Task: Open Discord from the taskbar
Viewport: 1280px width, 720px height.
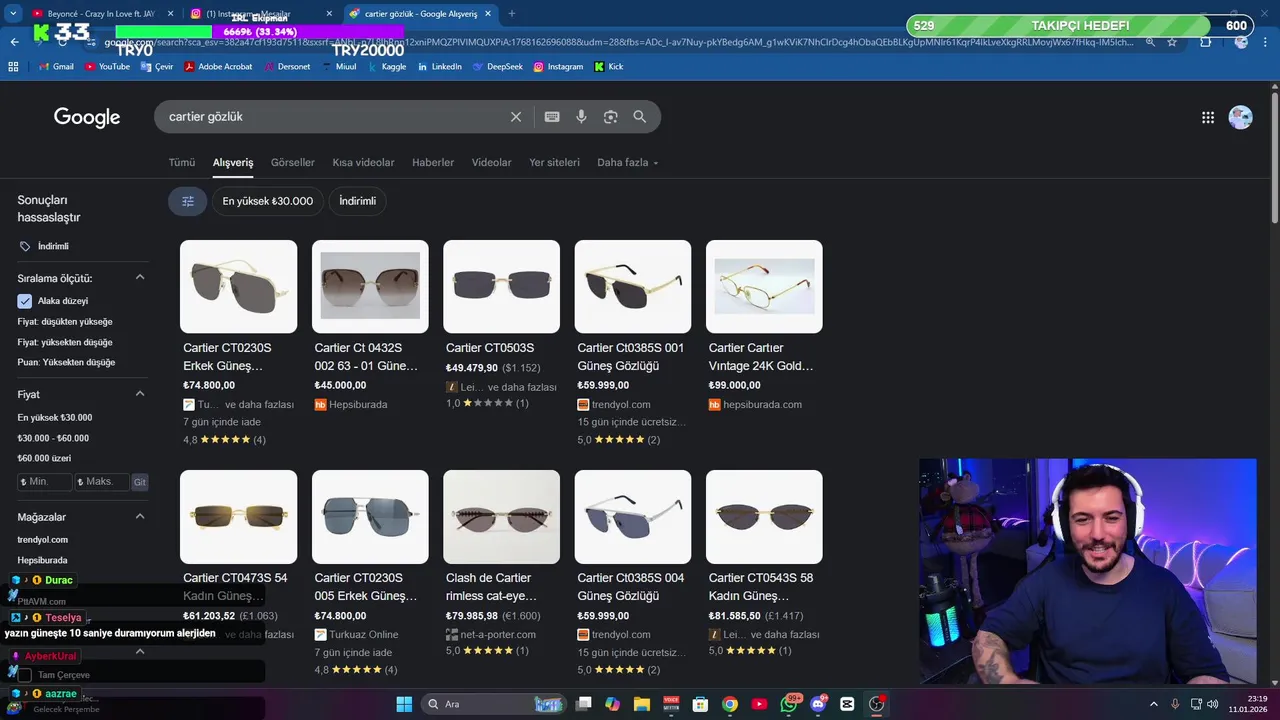Action: click(818, 704)
